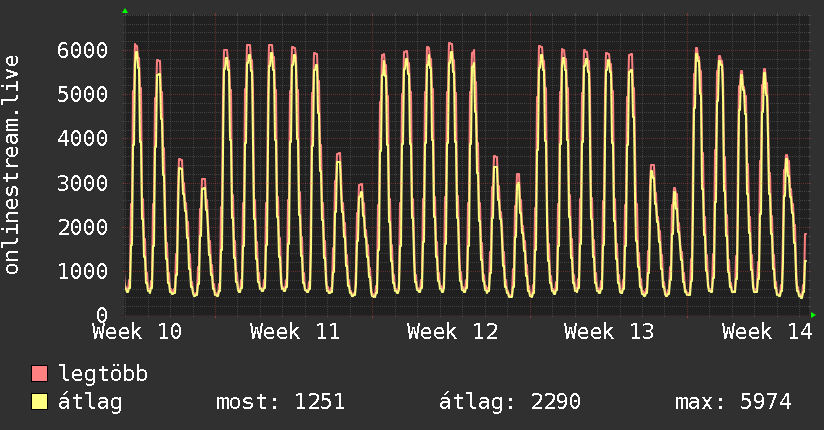Screen dimensions: 824x430
Task: Click the green arrow at x-axis end
Action: pyautogui.click(x=813, y=315)
